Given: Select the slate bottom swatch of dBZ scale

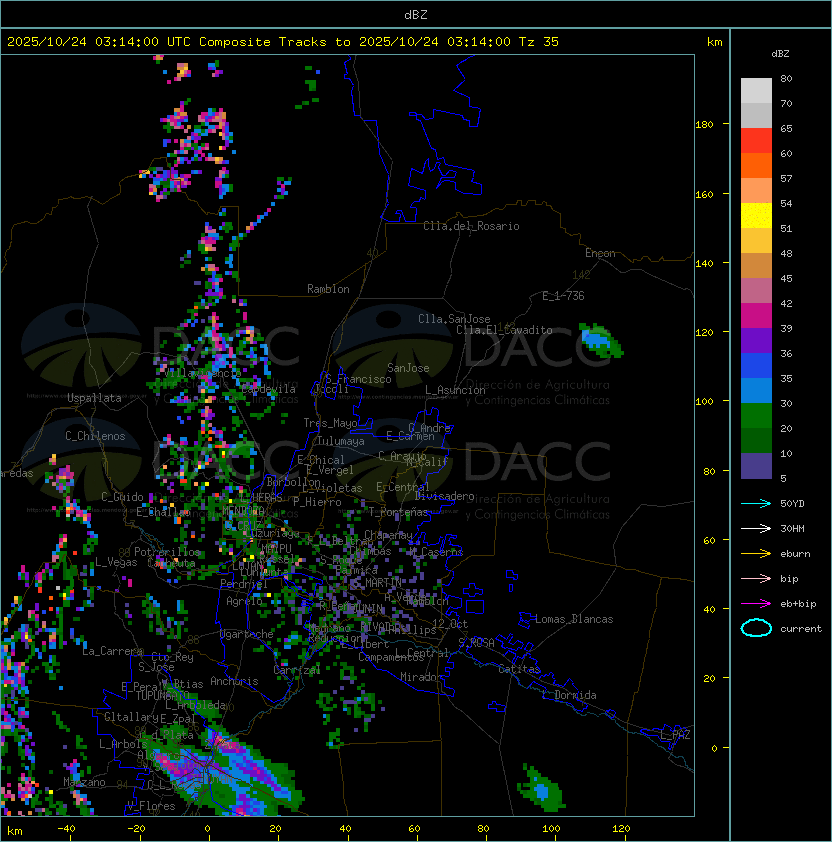Looking at the screenshot, I should coord(756,466).
